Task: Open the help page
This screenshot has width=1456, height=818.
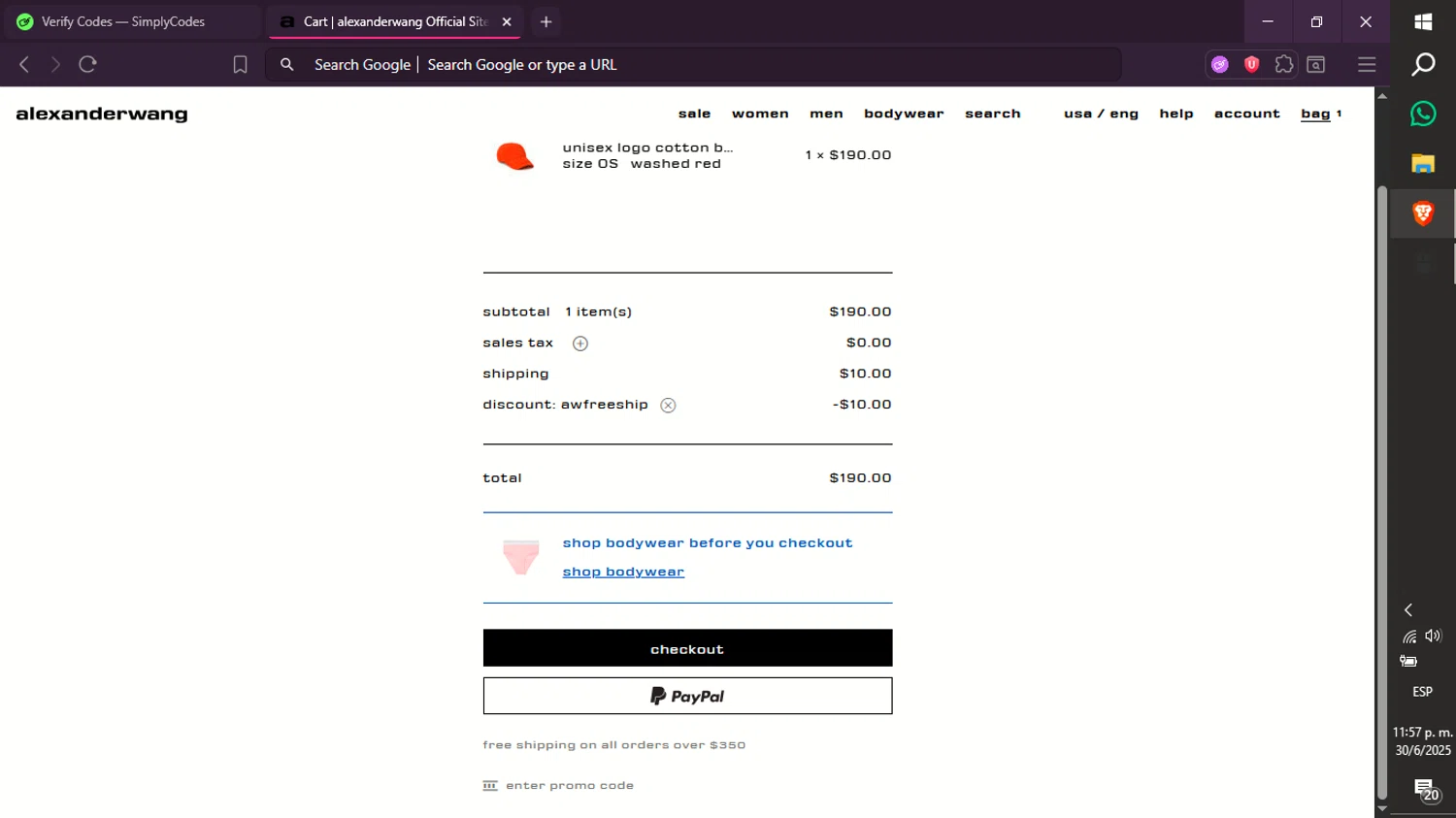Action: 1175,115
